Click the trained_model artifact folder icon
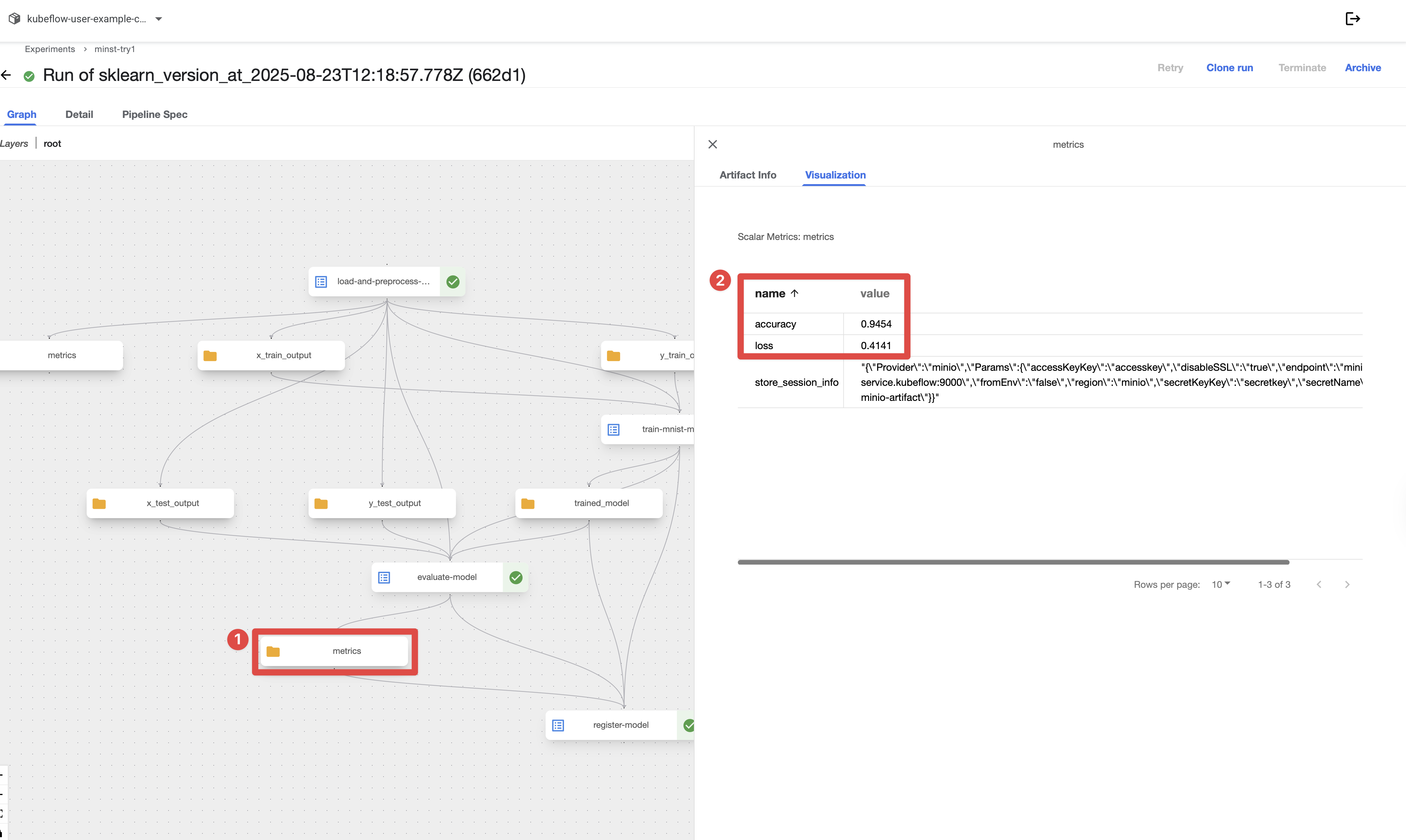Image resolution: width=1406 pixels, height=840 pixels. coord(528,503)
